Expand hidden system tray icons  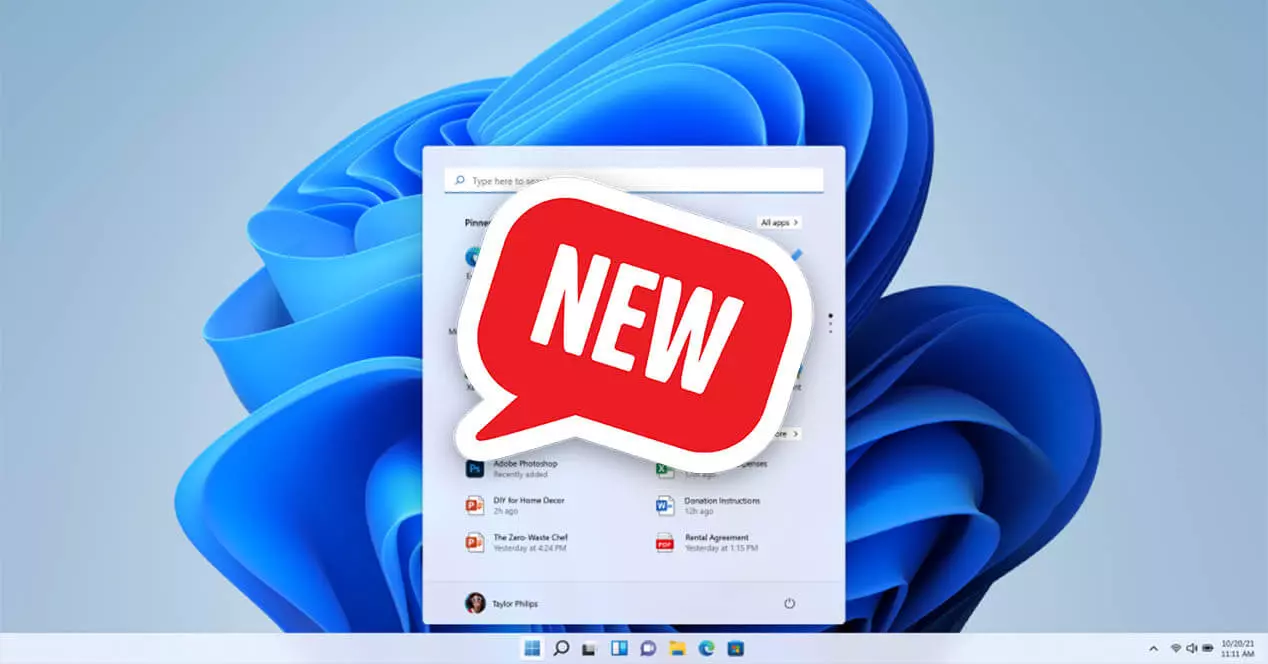[x=1154, y=648]
